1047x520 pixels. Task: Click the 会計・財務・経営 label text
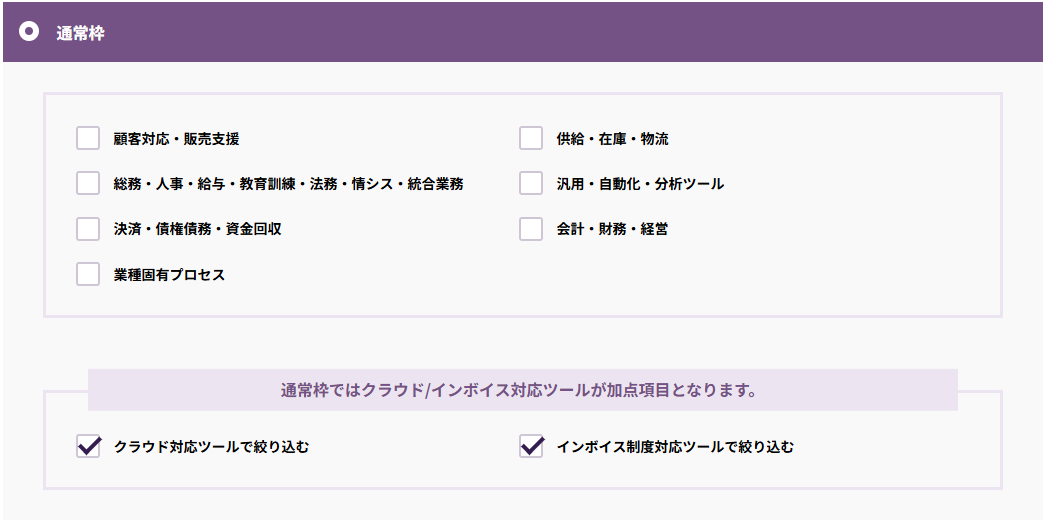612,229
